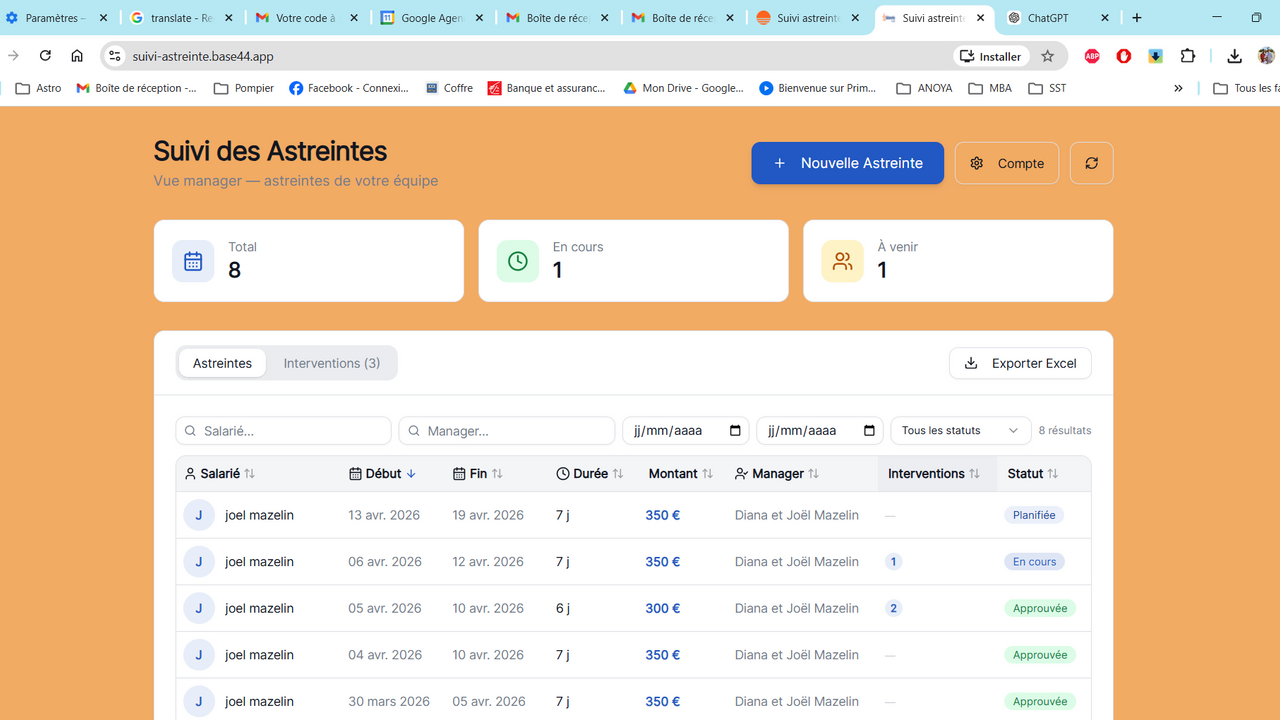
Task: Click avatar J in the 05 avr. 2026 row
Action: (x=199, y=608)
